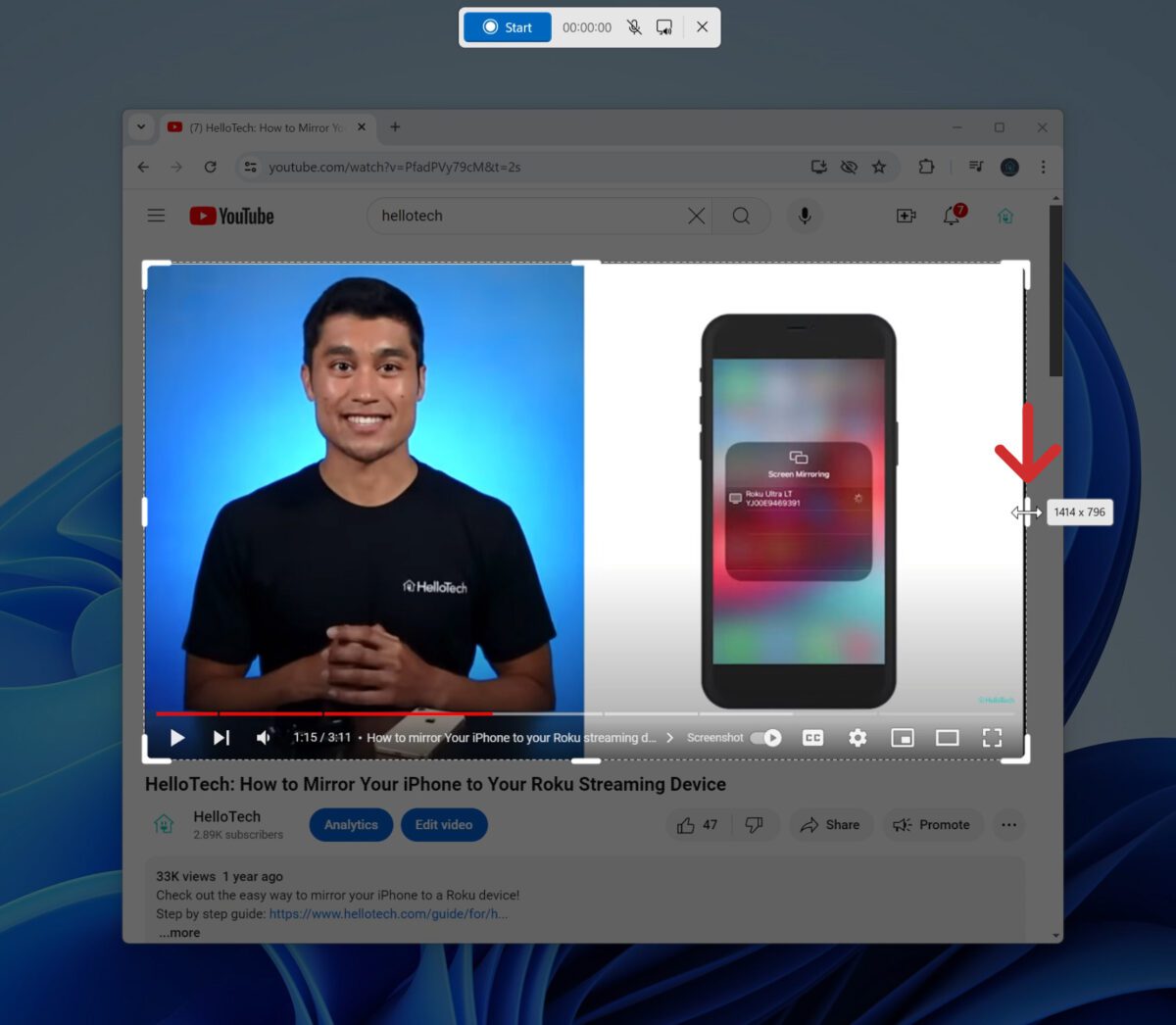The width and height of the screenshot is (1176, 1025).
Task: Open the YouTube hamburger guide menu
Action: pos(156,216)
